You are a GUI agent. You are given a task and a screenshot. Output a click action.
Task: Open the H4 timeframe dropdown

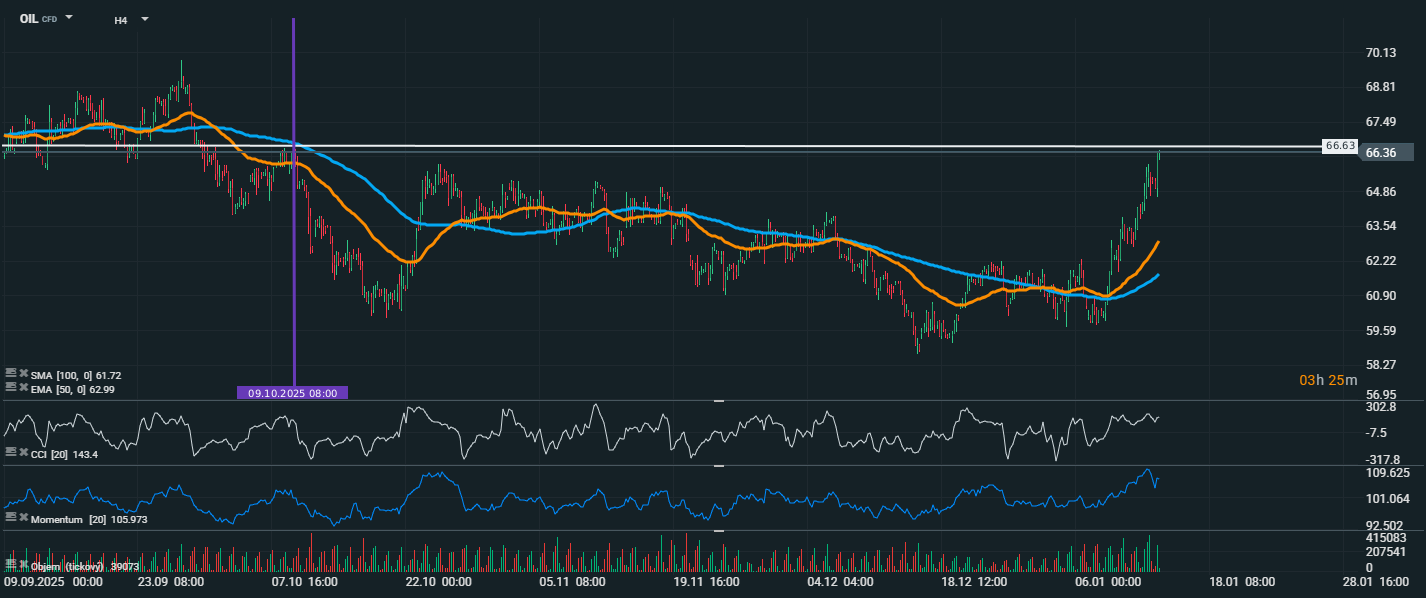click(x=145, y=19)
